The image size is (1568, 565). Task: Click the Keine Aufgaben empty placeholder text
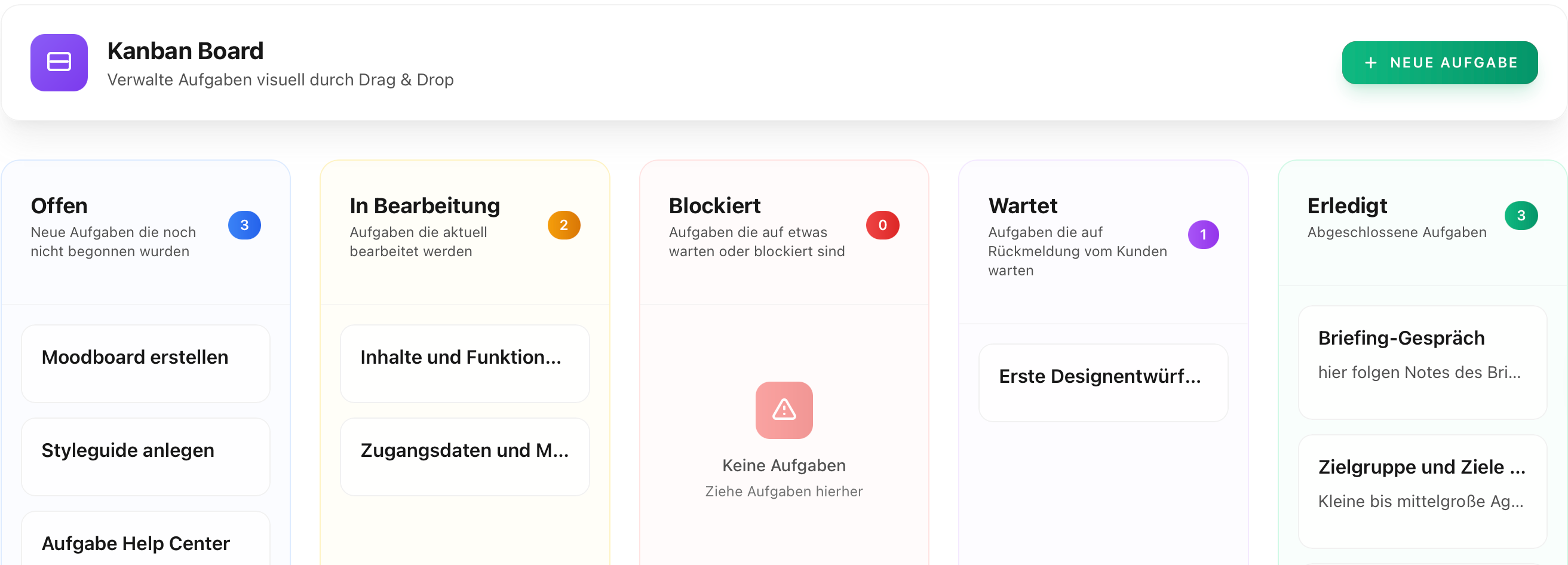click(784, 466)
